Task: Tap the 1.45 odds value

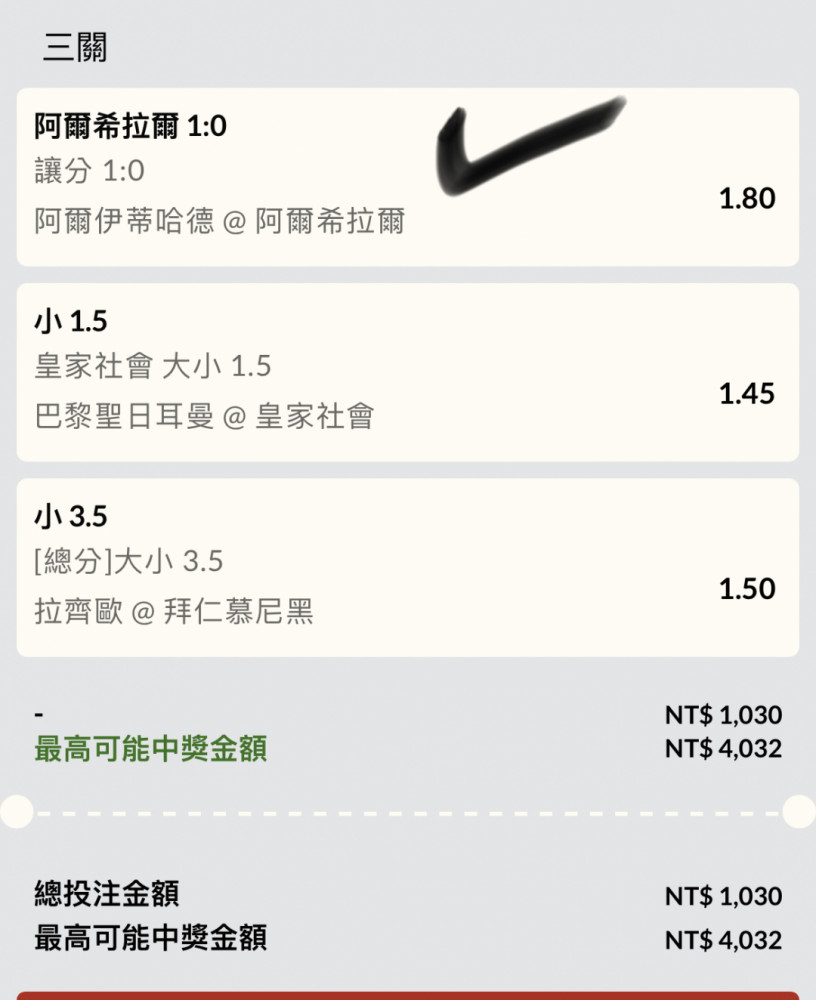Action: 747,393
